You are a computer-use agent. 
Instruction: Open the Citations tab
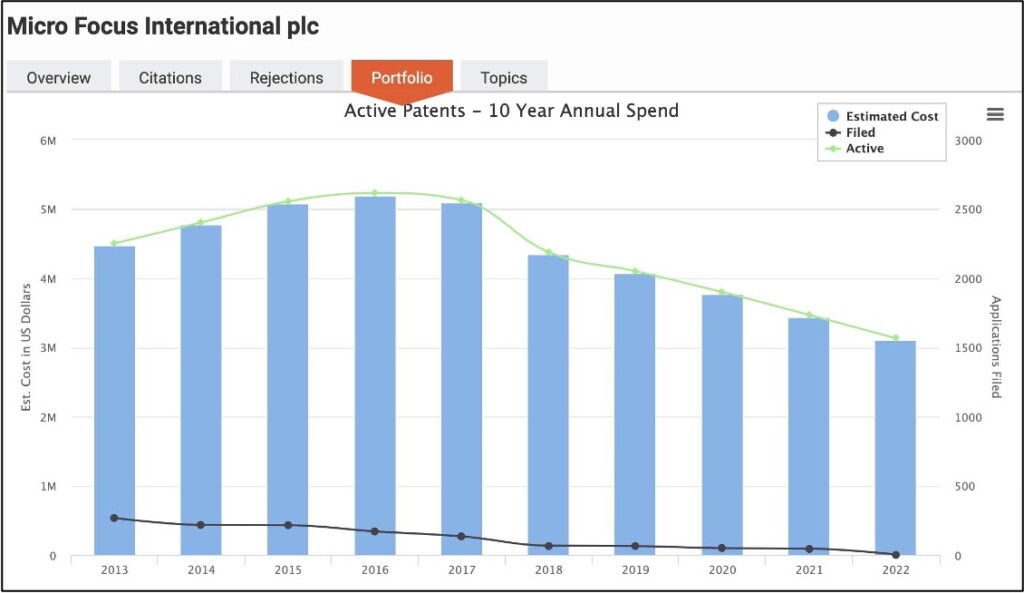pos(170,78)
